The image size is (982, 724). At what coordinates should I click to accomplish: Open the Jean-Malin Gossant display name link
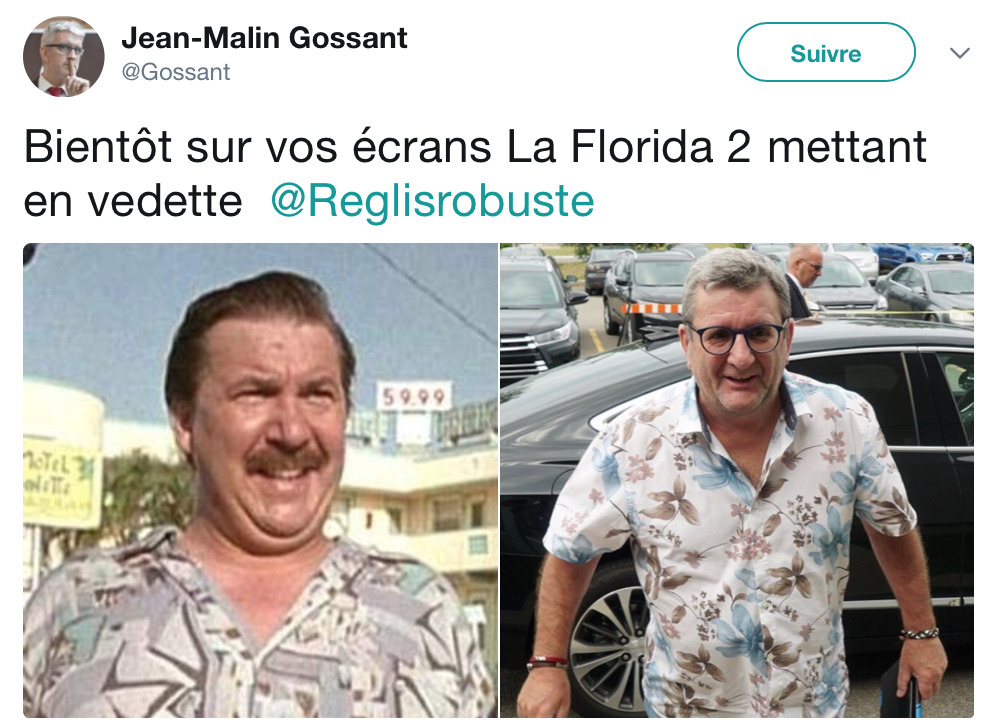[x=264, y=38]
